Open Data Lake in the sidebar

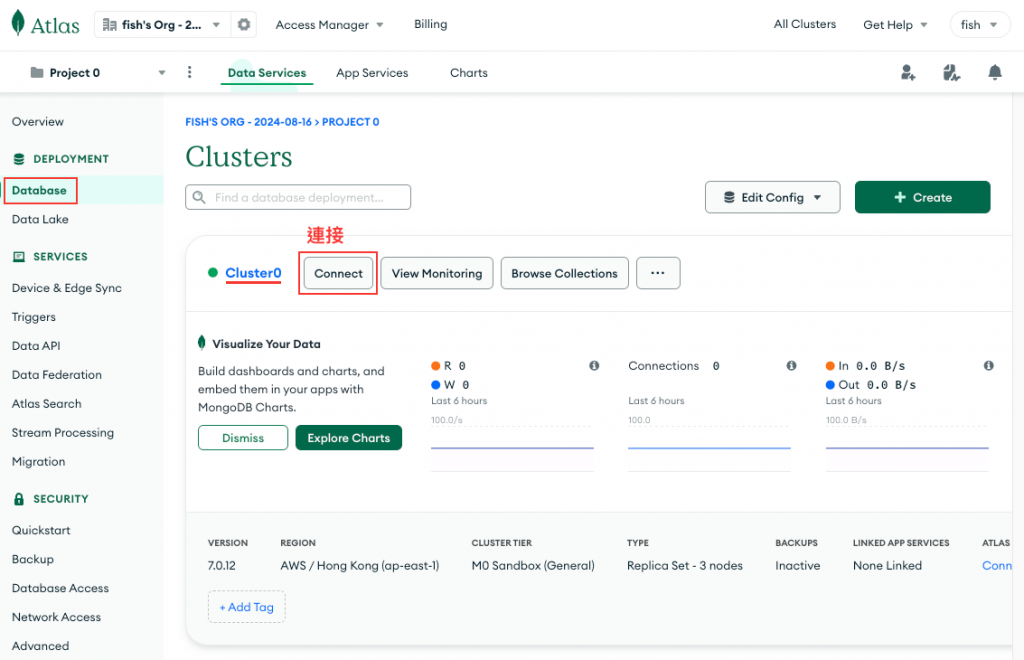(40, 219)
